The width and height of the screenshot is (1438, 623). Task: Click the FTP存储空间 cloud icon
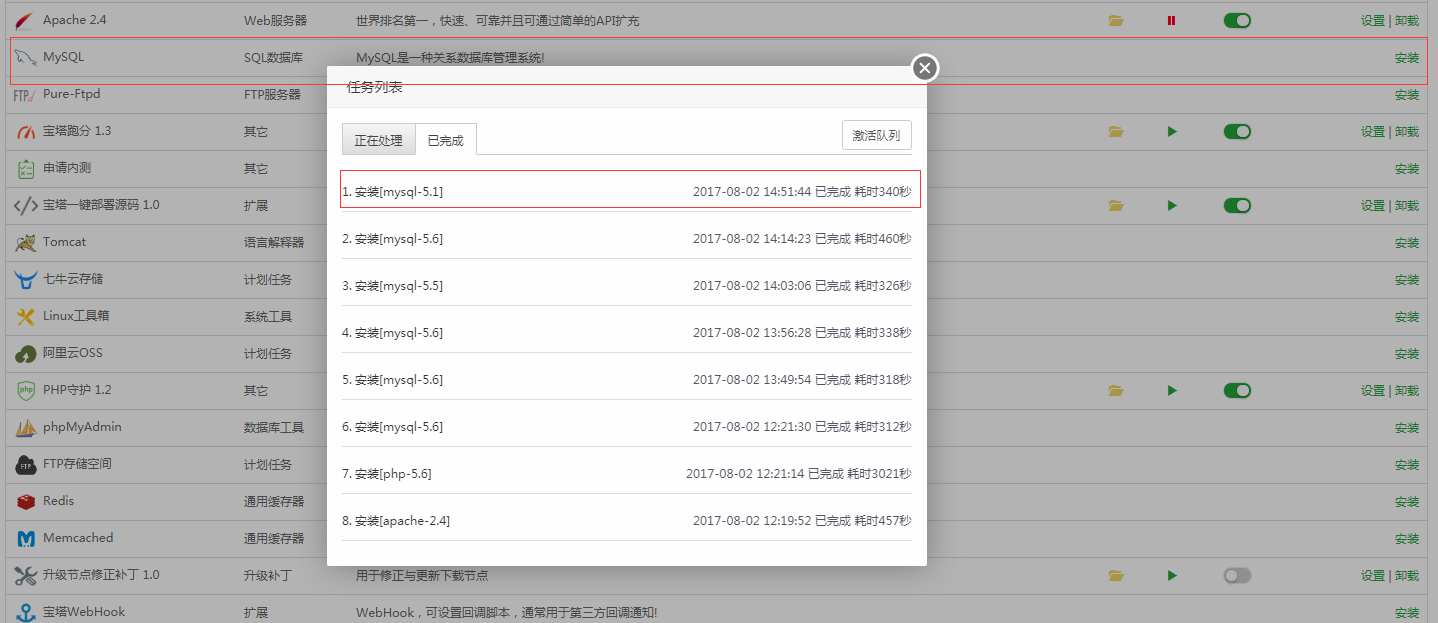pyautogui.click(x=25, y=464)
